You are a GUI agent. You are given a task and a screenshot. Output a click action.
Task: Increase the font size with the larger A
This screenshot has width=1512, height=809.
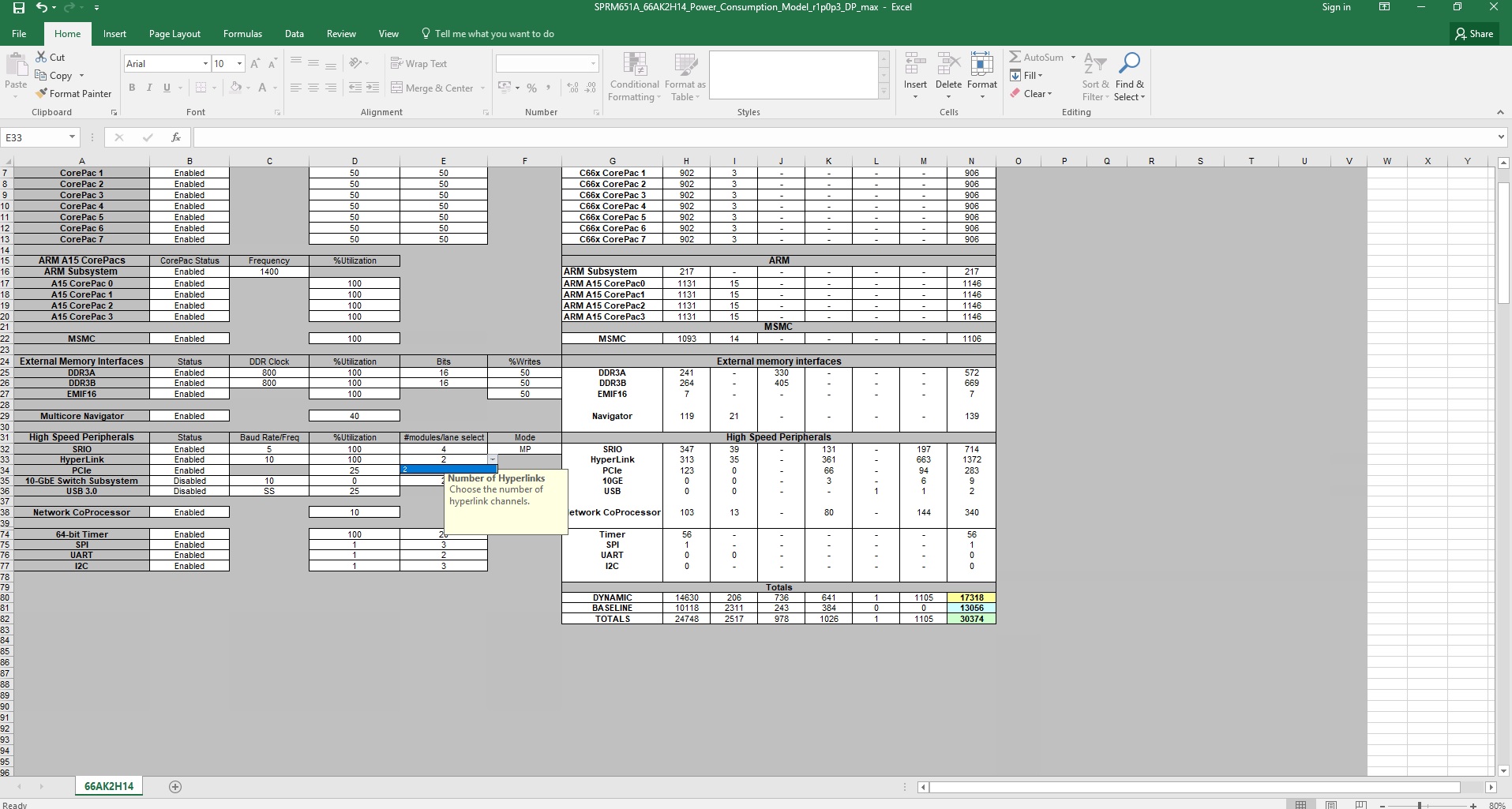tap(255, 64)
